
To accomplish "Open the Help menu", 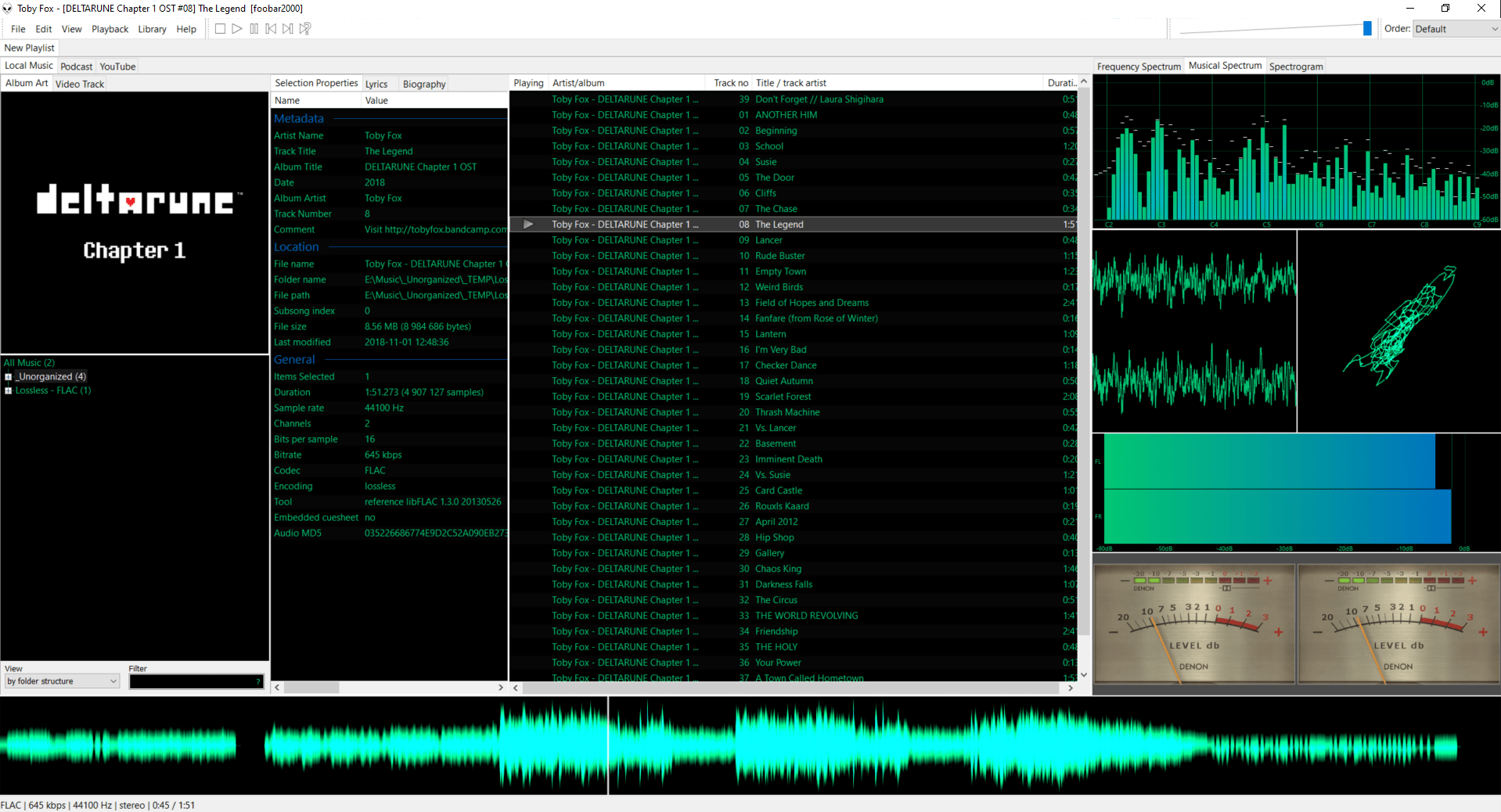I will click(186, 29).
